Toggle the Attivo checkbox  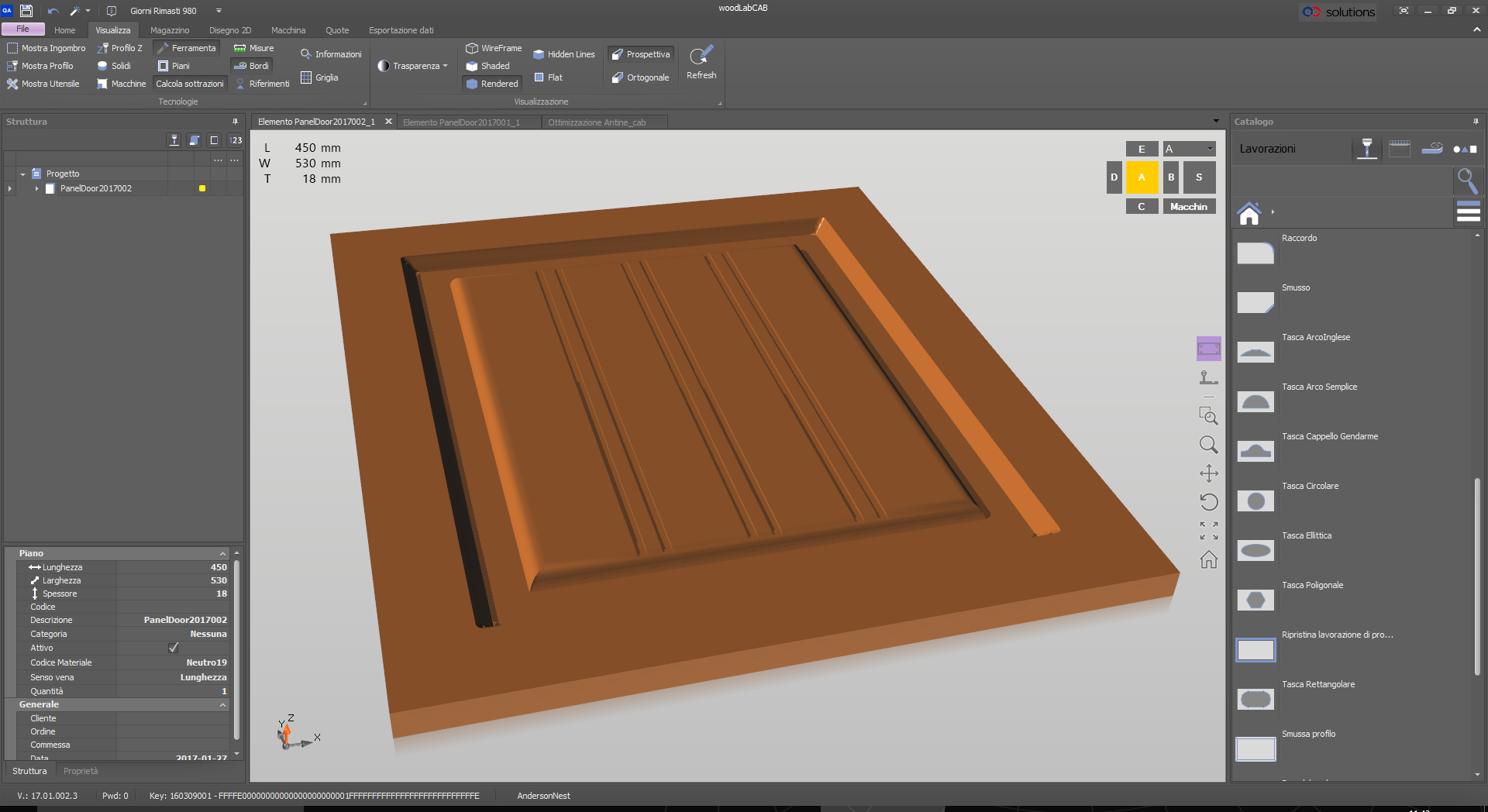click(174, 648)
